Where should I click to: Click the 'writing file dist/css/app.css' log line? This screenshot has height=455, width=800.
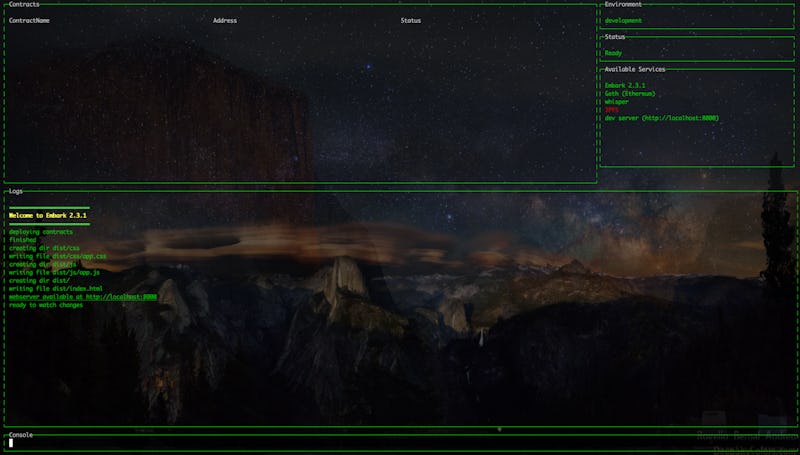point(57,256)
